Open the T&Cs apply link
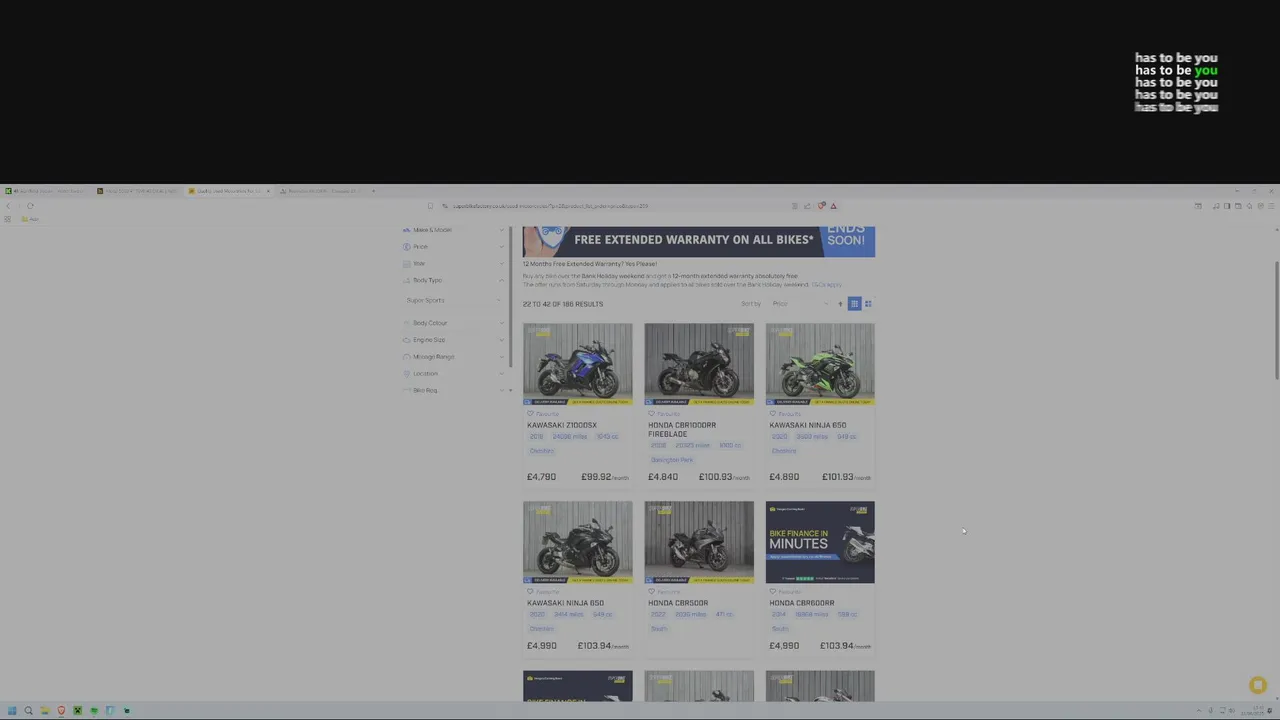 pos(826,285)
